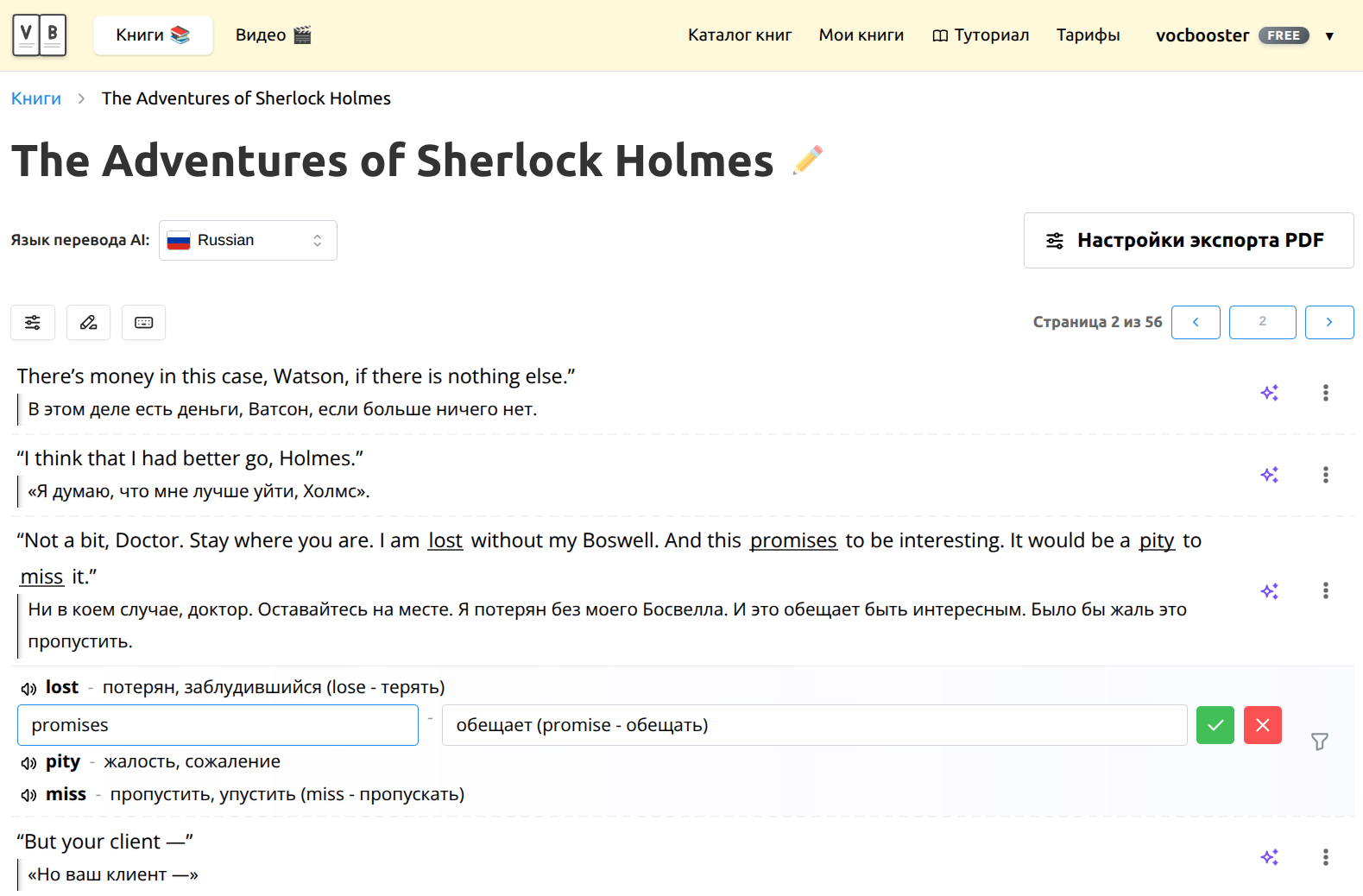Go to the next page arrow

tap(1328, 322)
